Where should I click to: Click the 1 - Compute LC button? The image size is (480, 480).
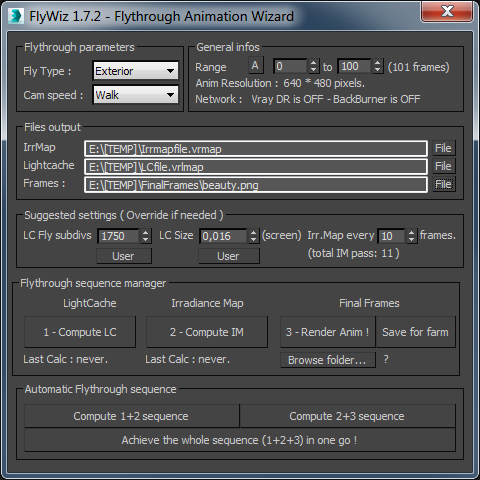80,332
